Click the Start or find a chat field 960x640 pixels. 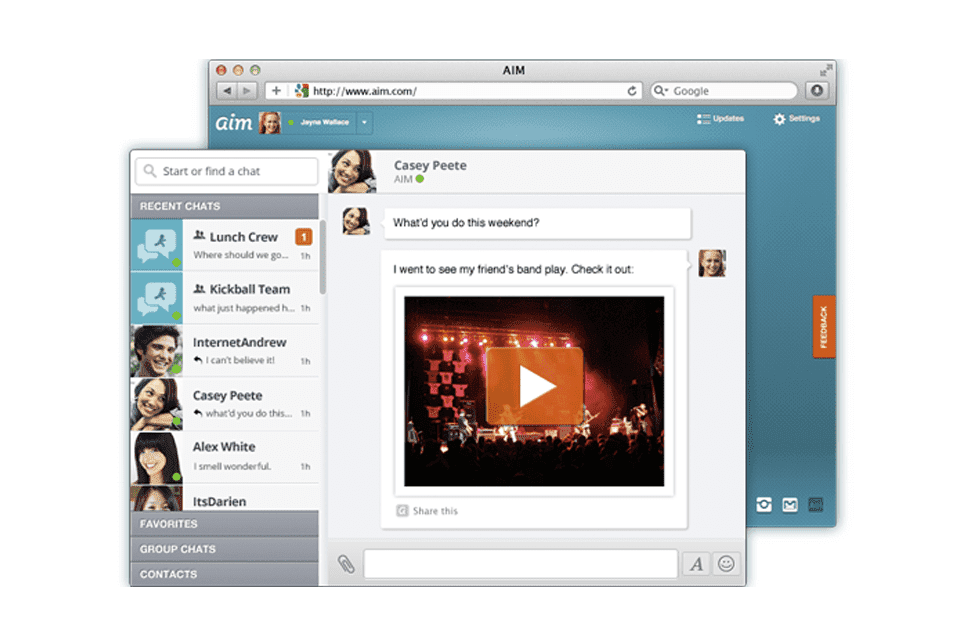(x=227, y=171)
